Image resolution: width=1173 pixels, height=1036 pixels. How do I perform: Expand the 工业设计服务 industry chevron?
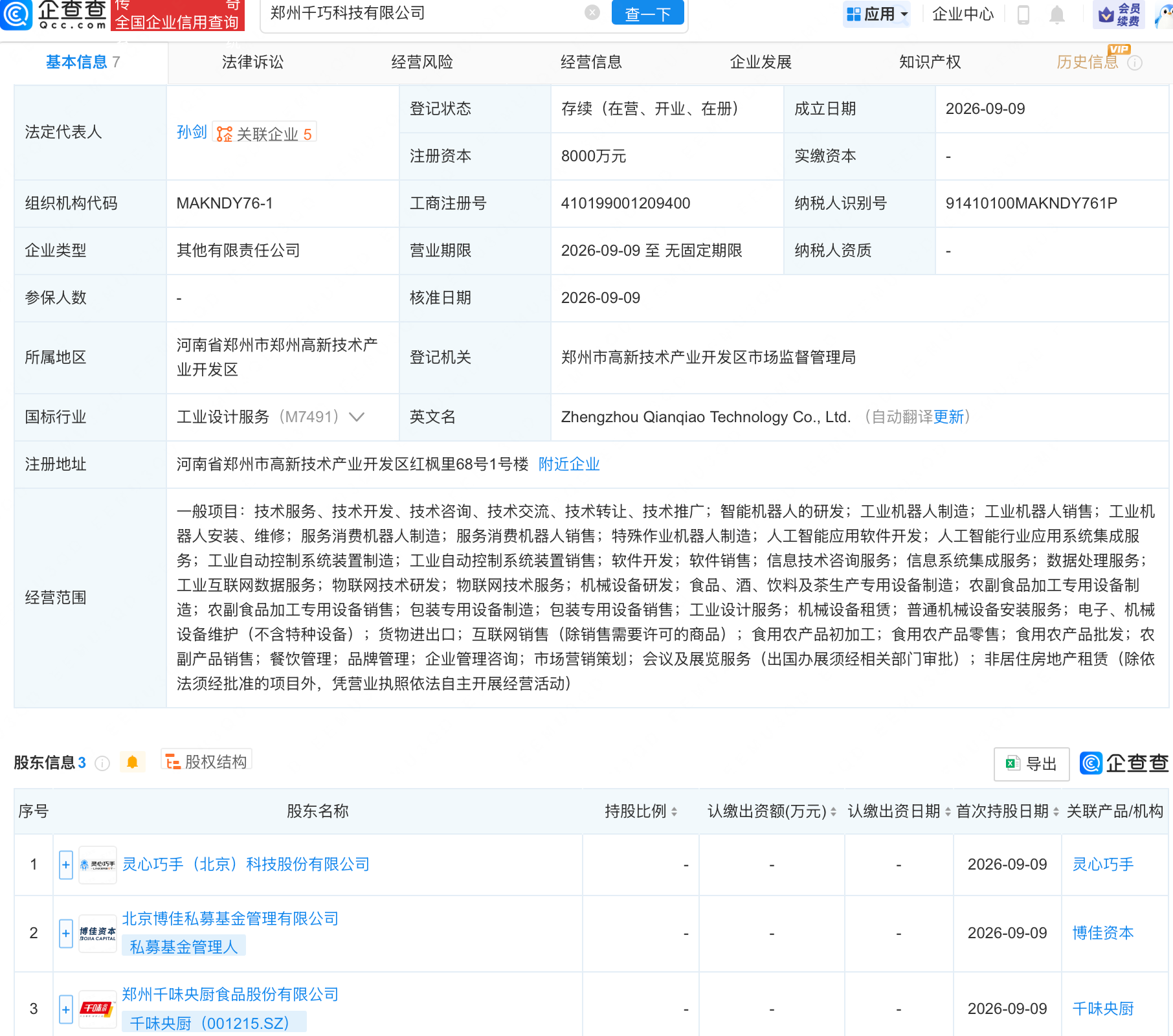[357, 417]
